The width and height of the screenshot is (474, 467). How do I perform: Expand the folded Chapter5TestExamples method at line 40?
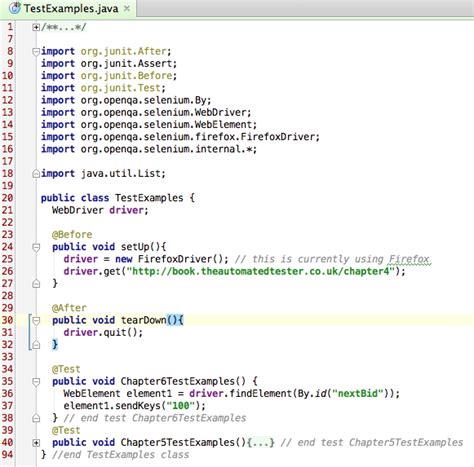[36, 443]
